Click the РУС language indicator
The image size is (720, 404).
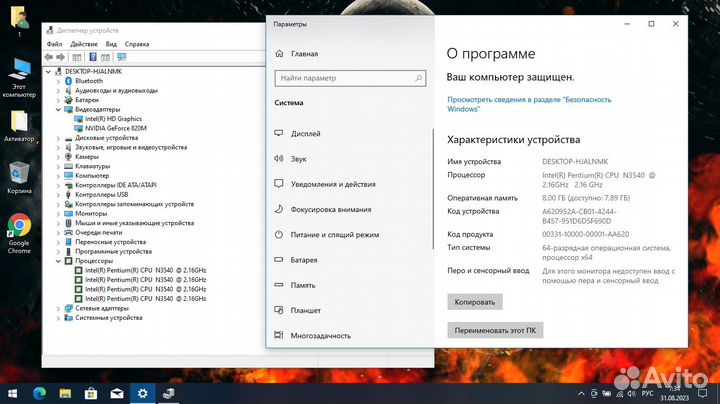647,393
